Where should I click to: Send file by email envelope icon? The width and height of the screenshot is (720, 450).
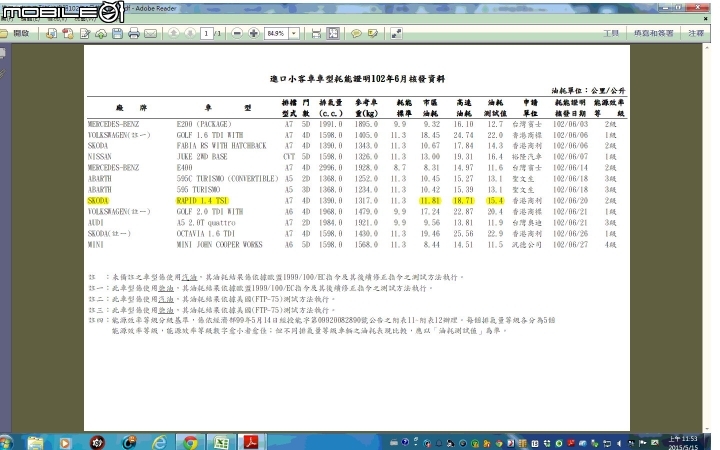(151, 33)
